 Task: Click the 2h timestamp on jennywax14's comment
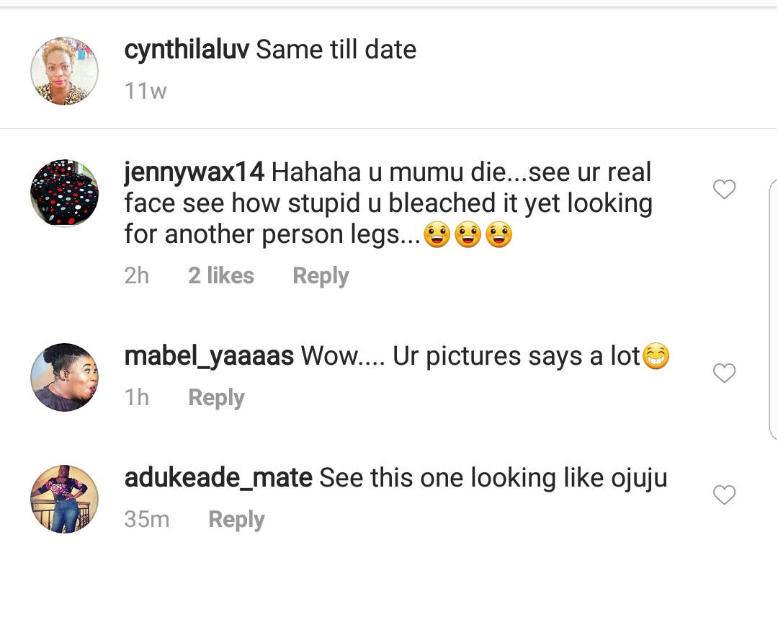point(137,276)
